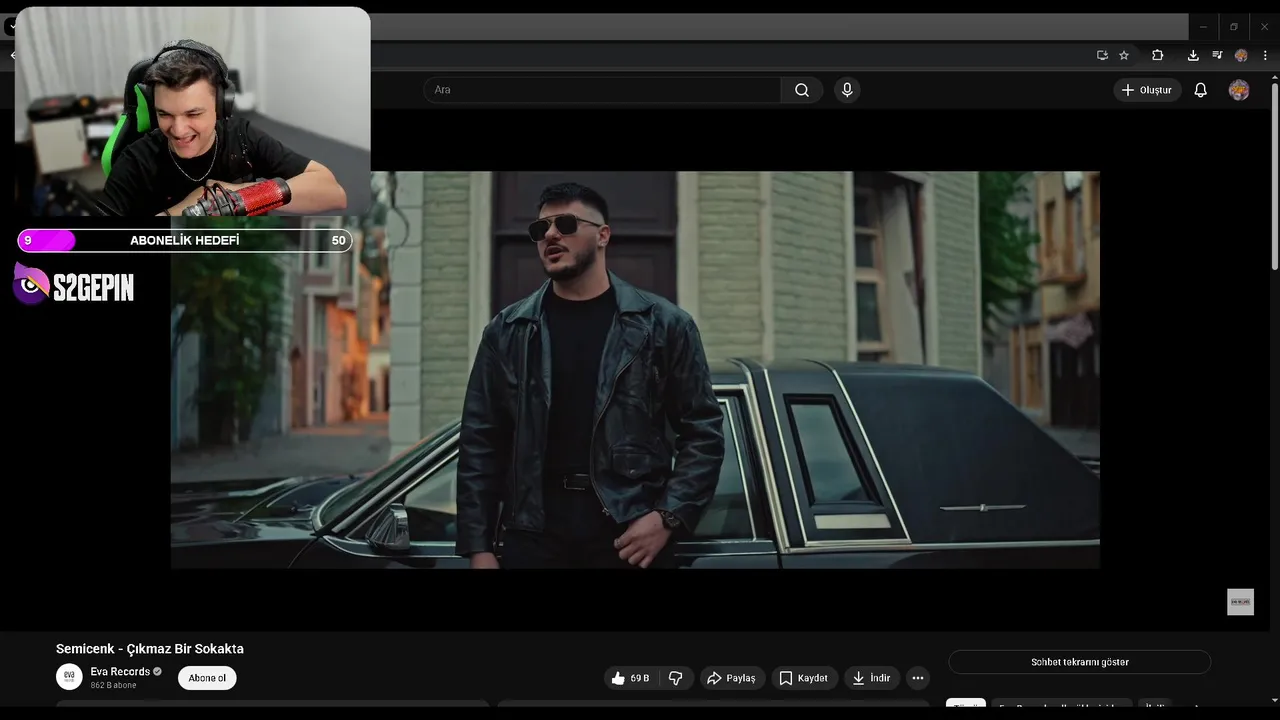Click the ABONELİK HEDEFİ progress bar overlay
The width and height of the screenshot is (1280, 720).
185,241
